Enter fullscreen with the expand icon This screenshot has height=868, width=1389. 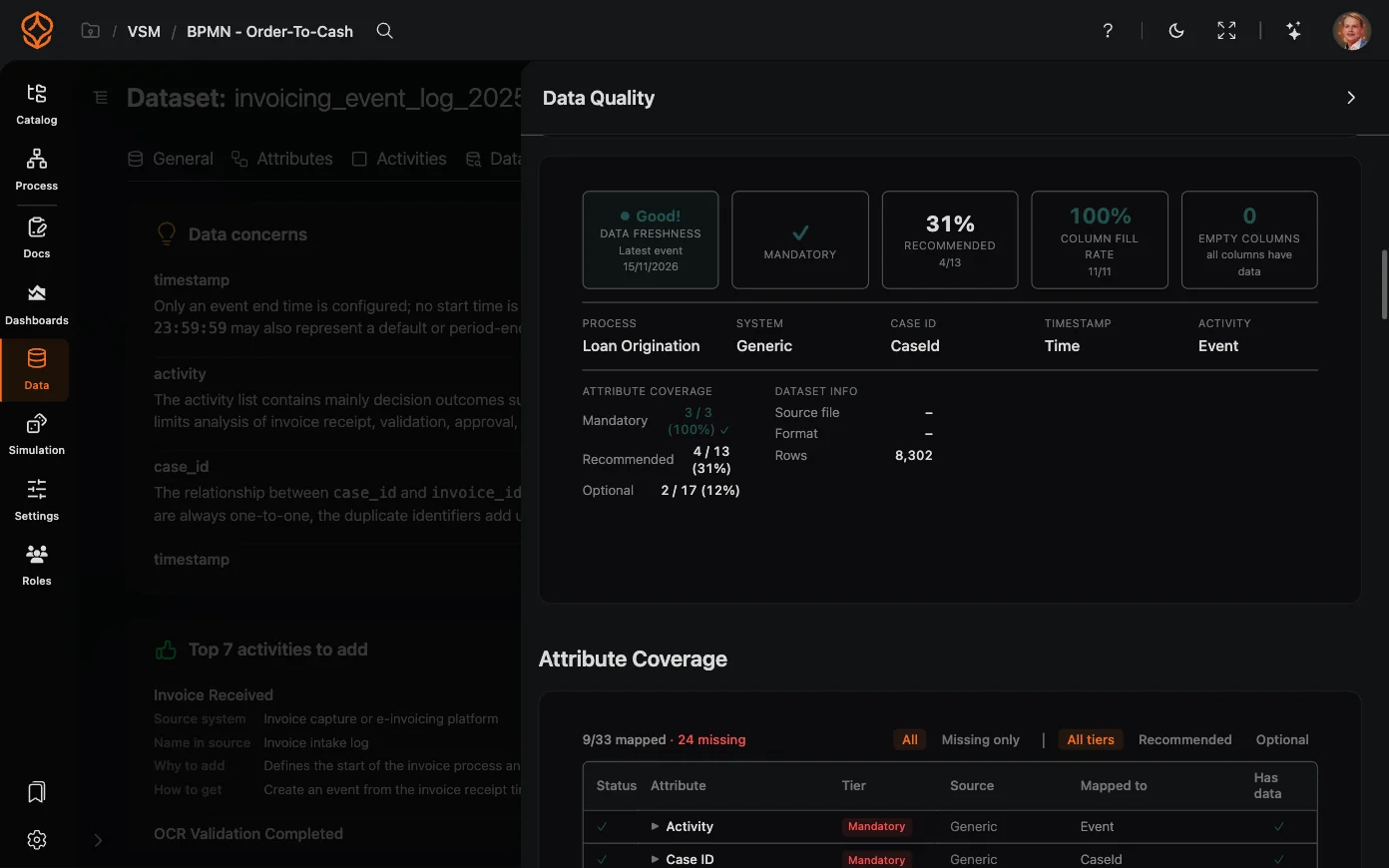1226,31
